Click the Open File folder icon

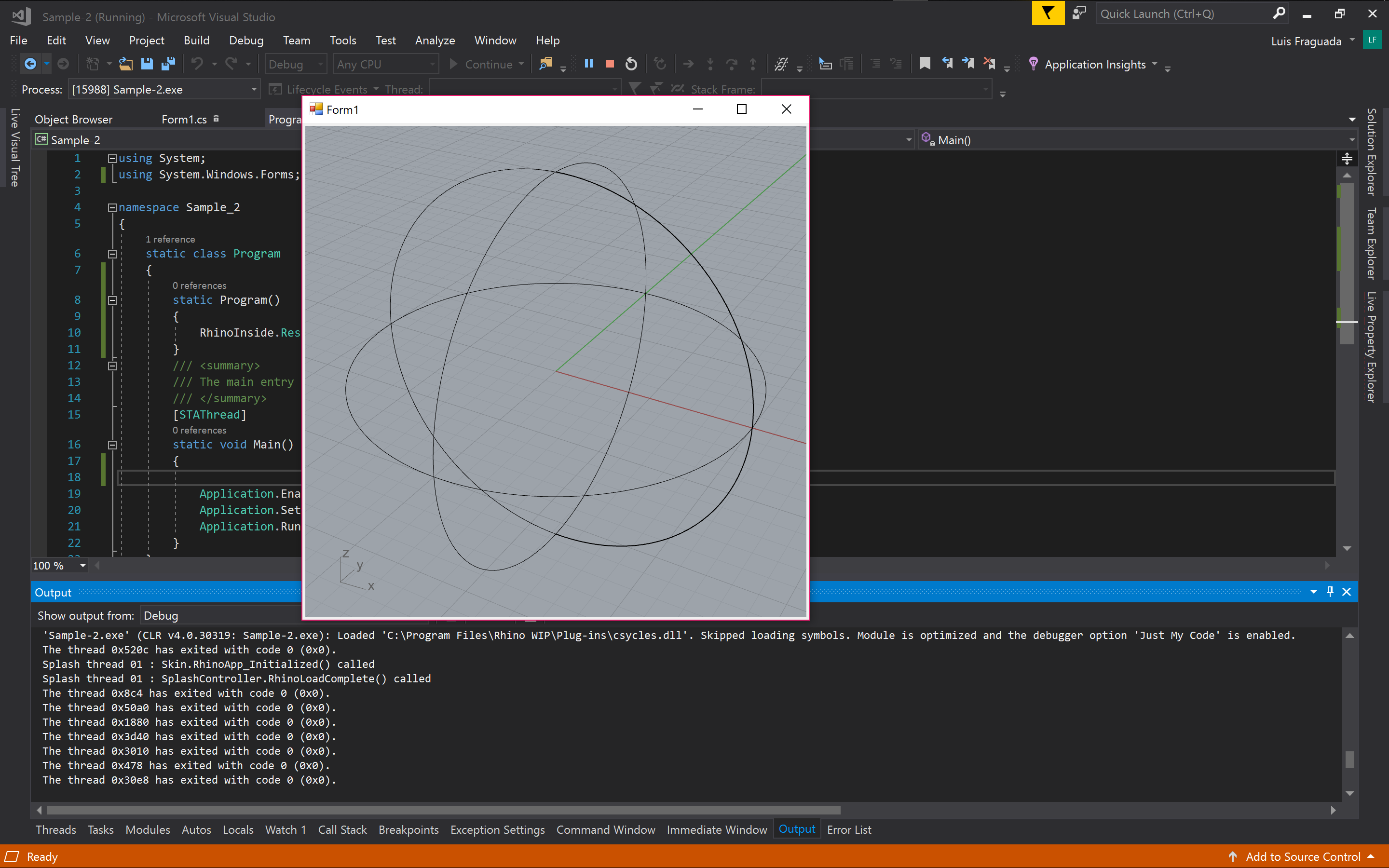126,64
